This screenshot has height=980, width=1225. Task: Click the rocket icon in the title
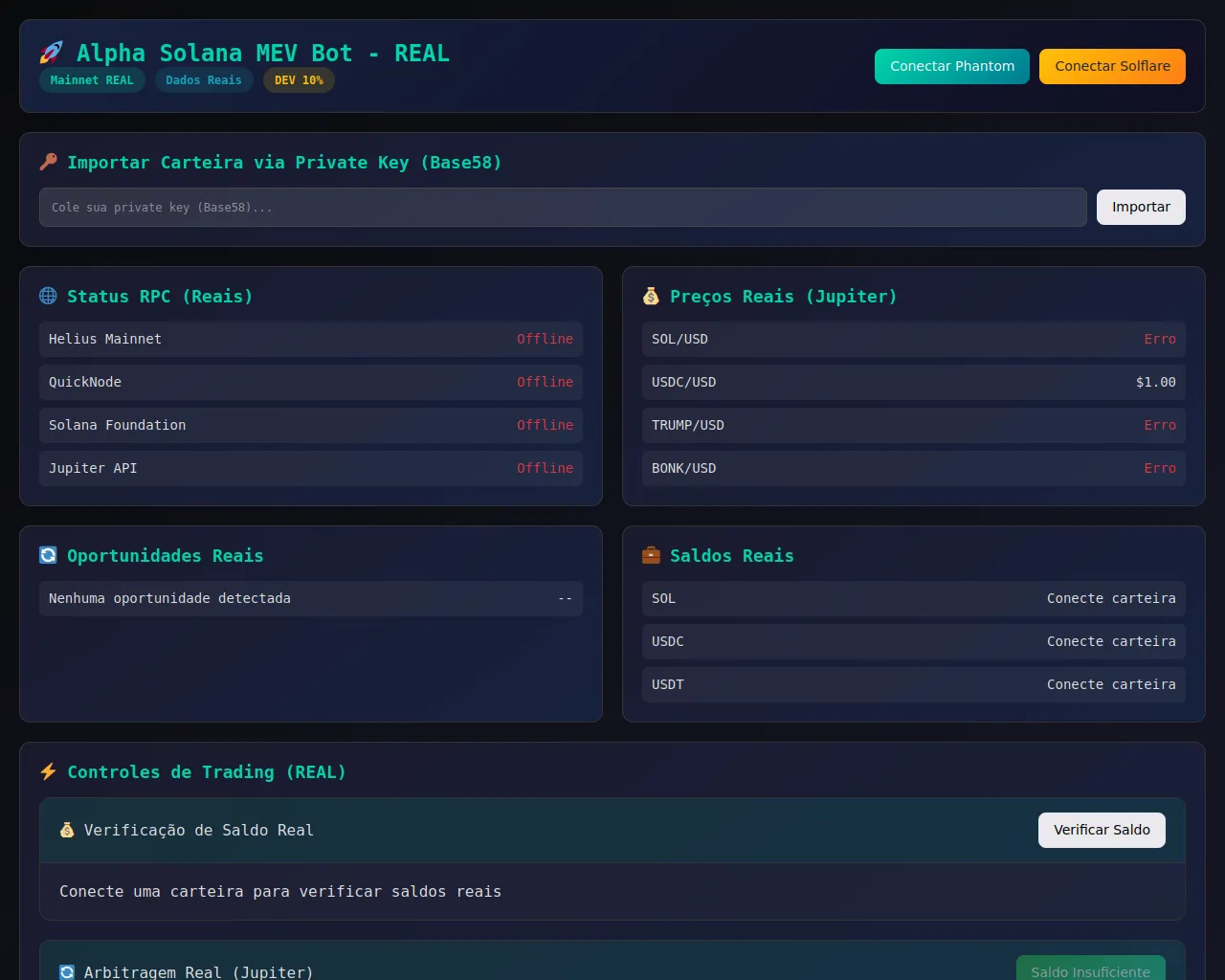(x=51, y=53)
